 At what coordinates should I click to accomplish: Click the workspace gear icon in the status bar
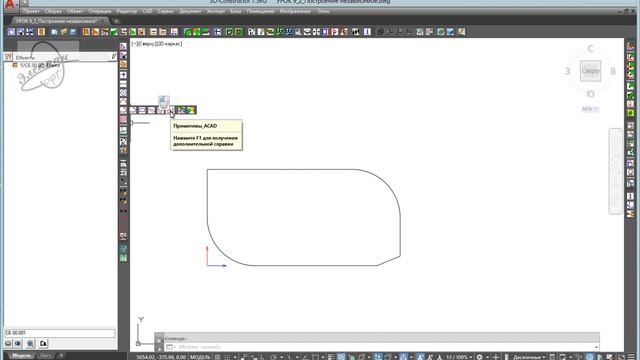(x=480, y=357)
